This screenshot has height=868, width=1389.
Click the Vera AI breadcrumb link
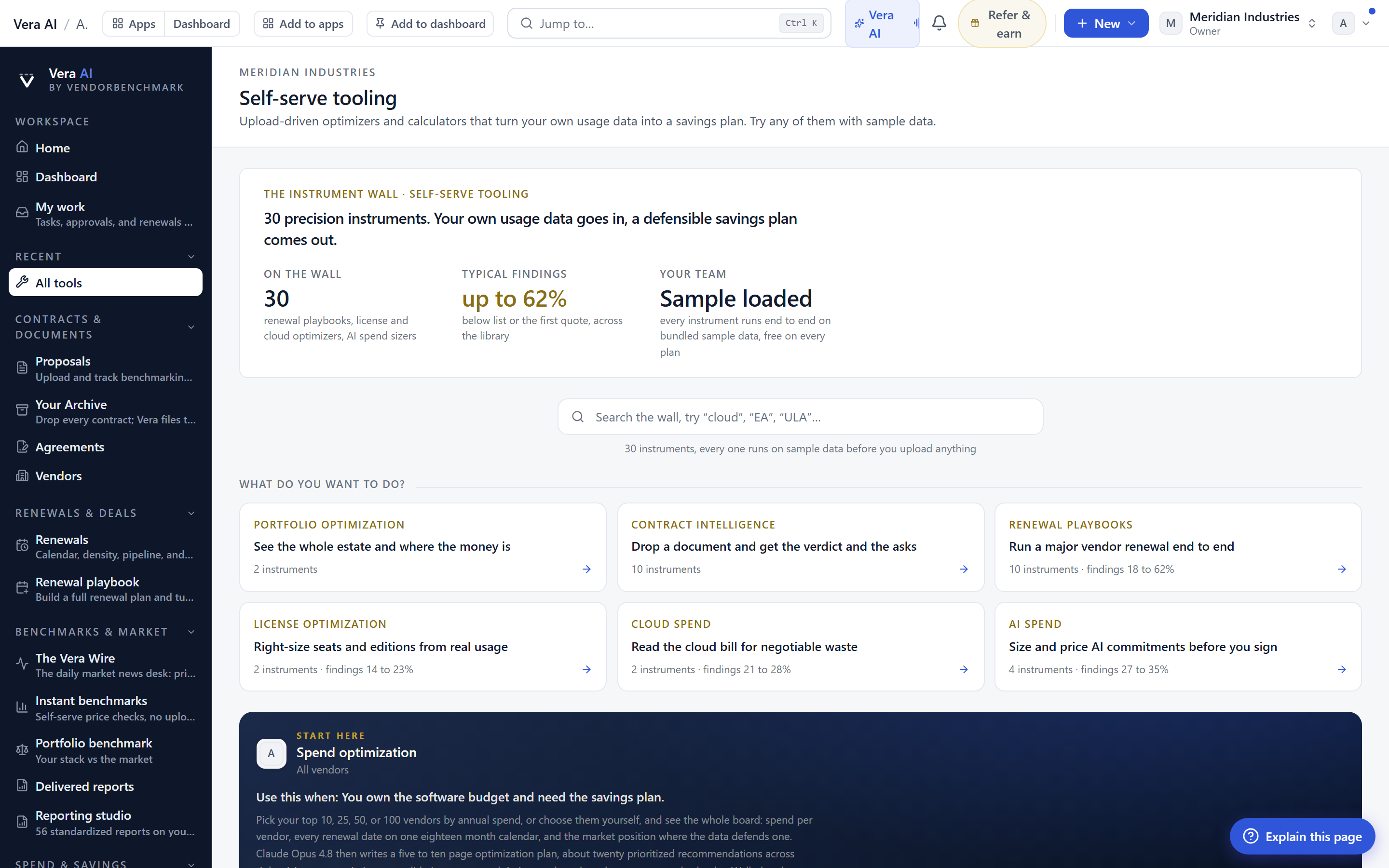[x=35, y=24]
